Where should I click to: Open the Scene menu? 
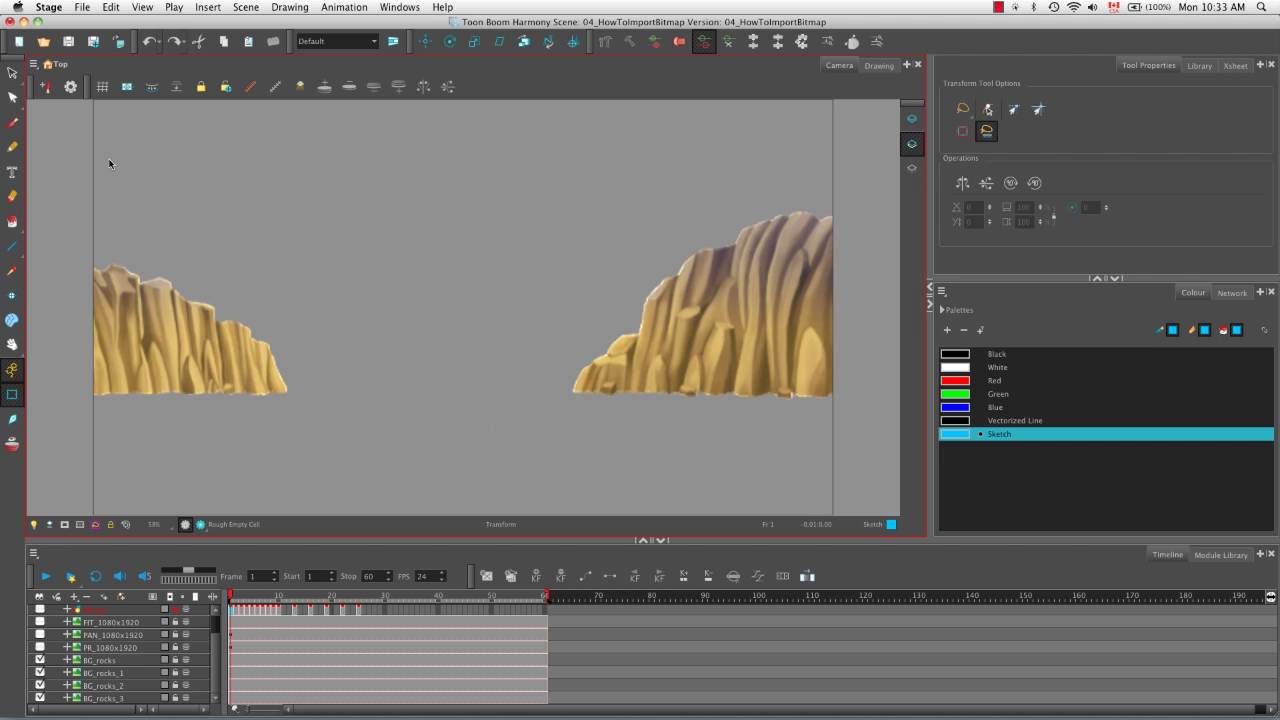click(x=246, y=7)
